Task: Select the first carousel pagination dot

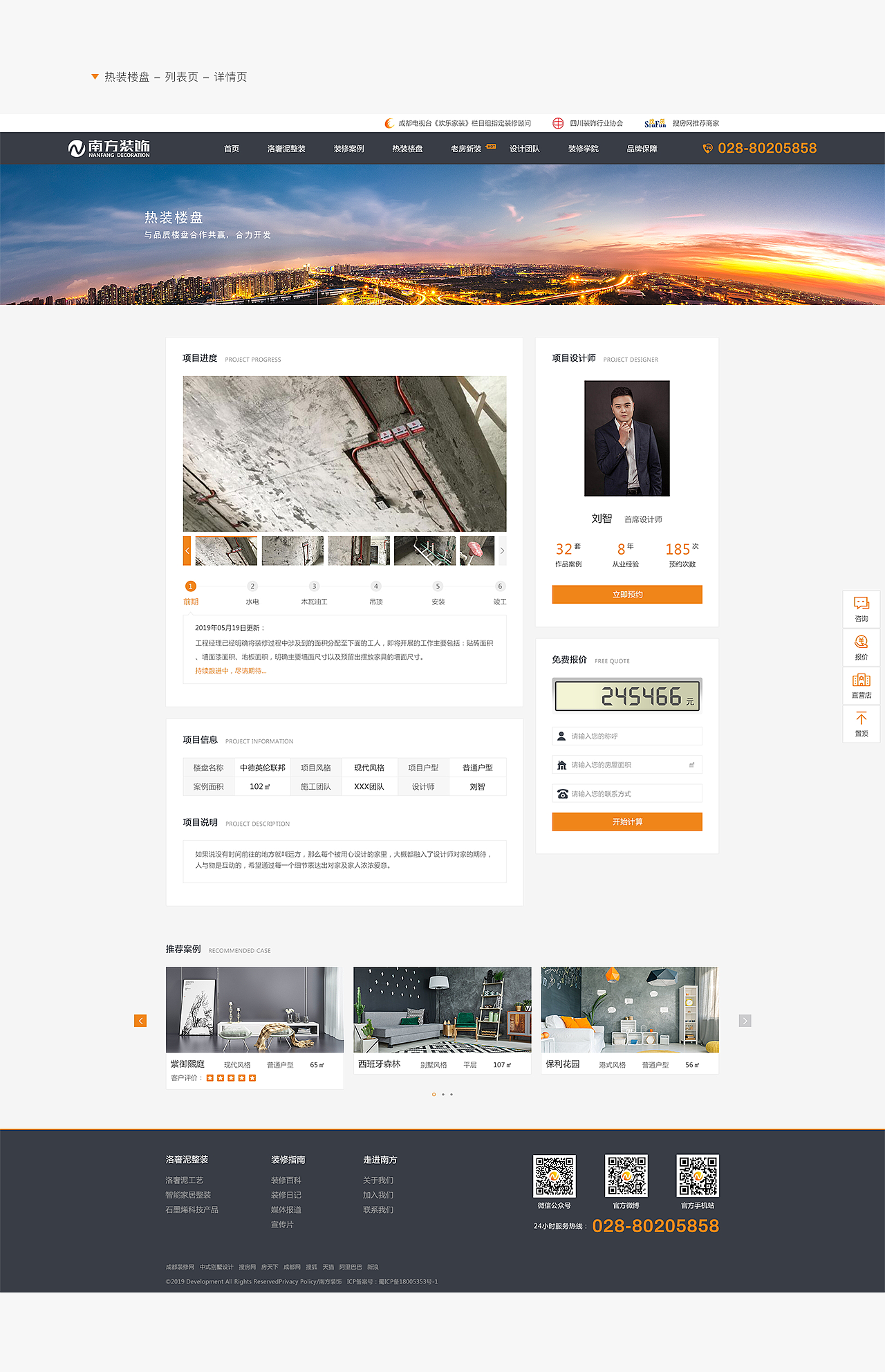Action: [x=434, y=1095]
